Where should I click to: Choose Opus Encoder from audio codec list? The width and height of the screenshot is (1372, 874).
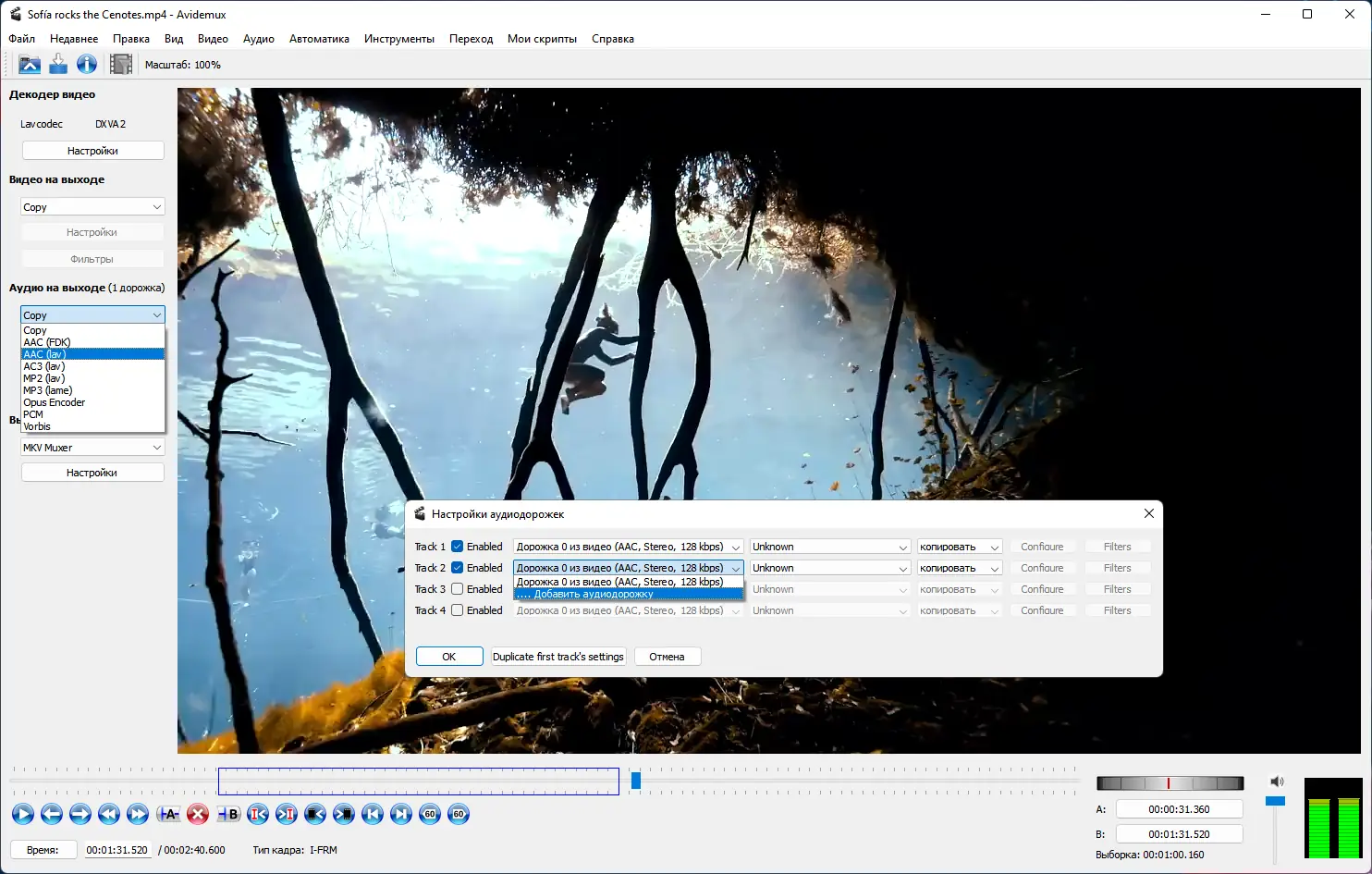55,402
